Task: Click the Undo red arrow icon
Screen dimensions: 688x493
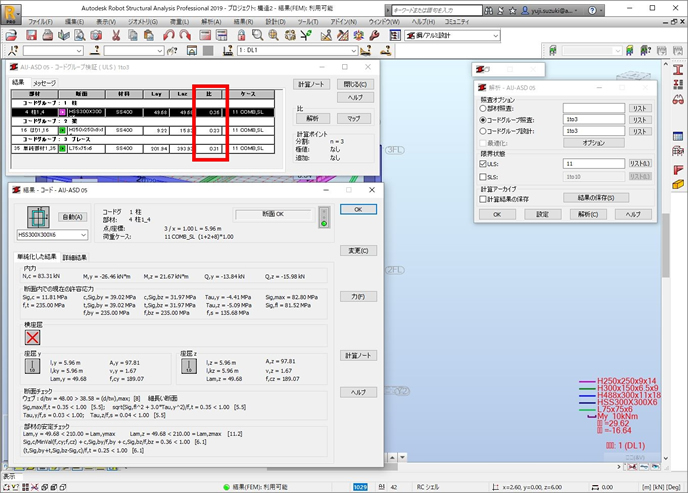Action: click(x=168, y=35)
